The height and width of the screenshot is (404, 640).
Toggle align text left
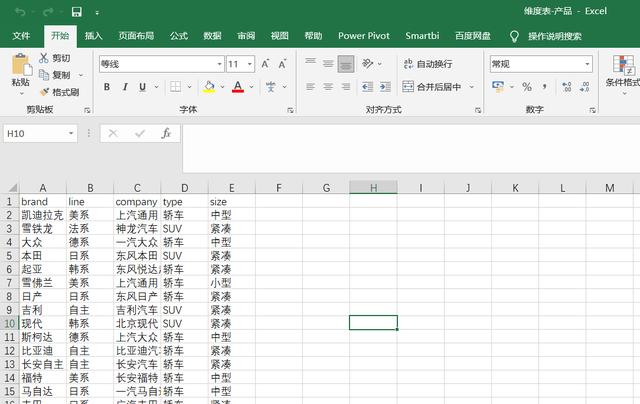311,87
